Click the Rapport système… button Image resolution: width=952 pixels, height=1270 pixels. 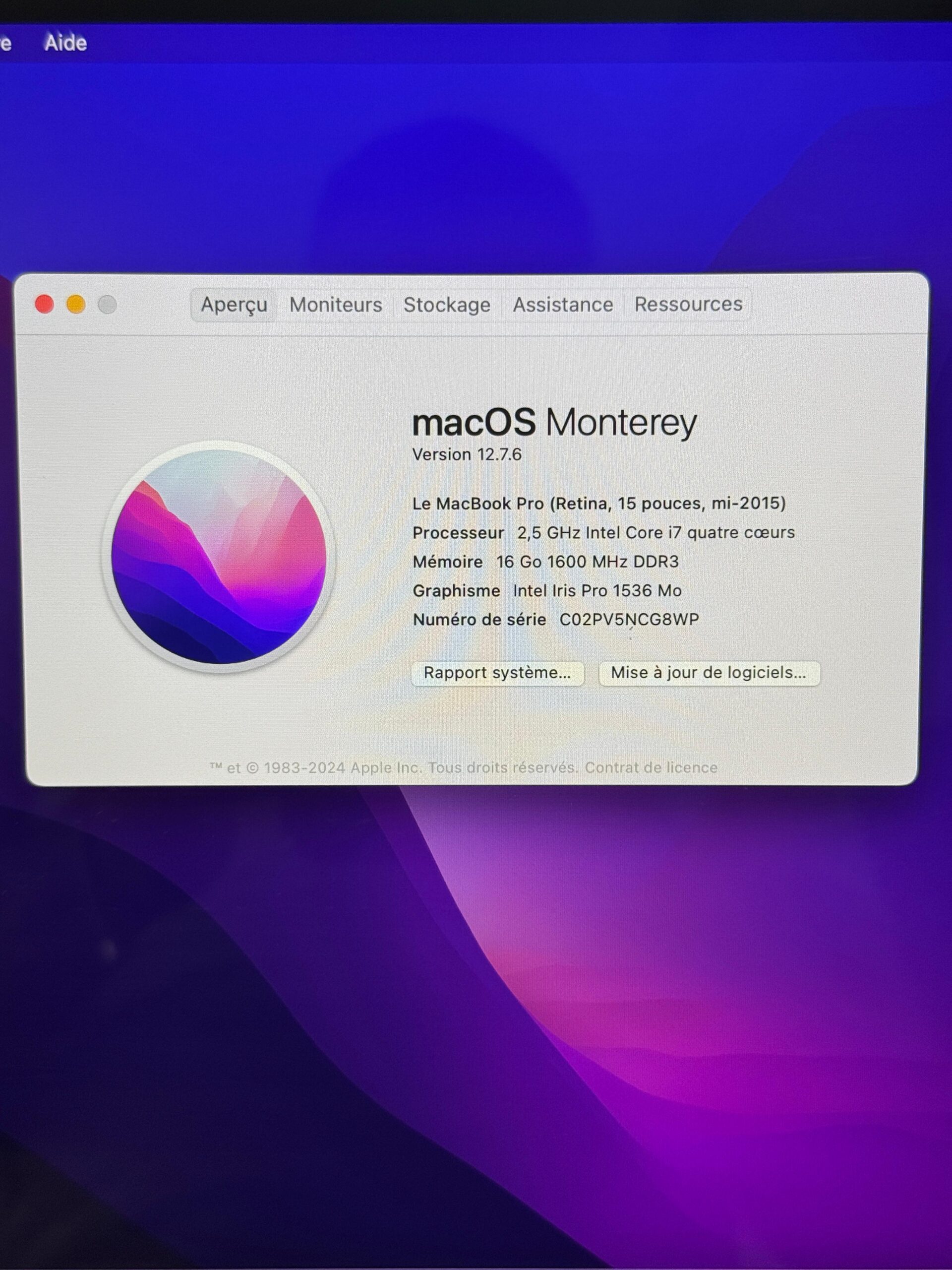497,673
